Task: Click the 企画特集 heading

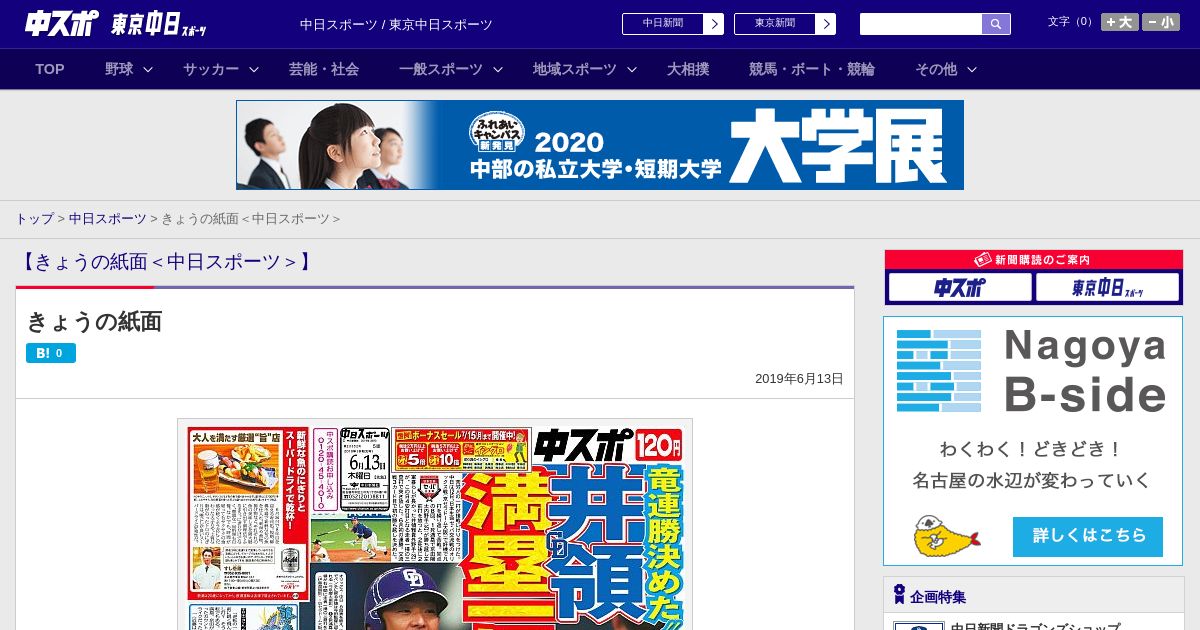Action: 938,597
